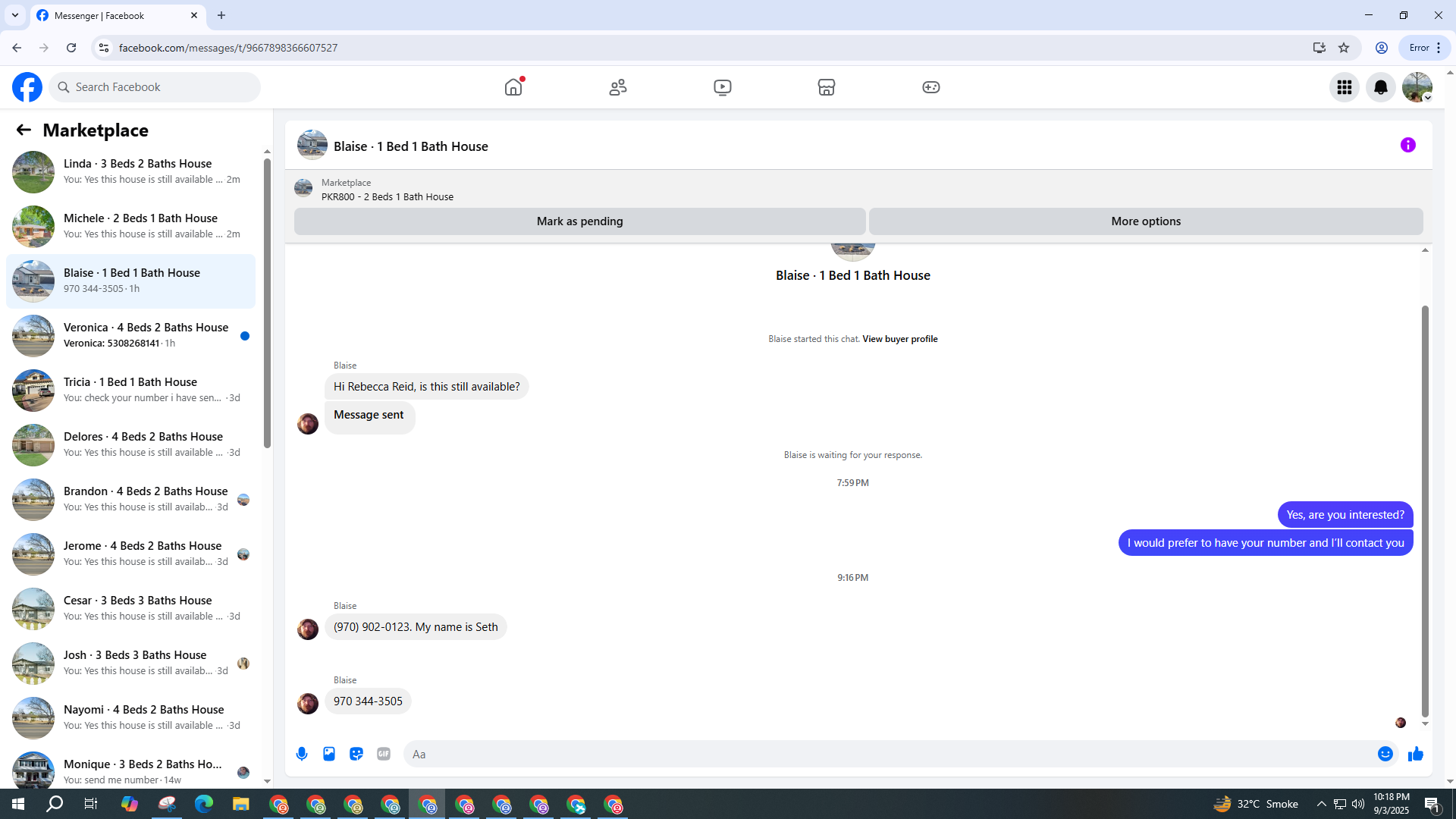The width and height of the screenshot is (1456, 819).
Task: Open the volume control in system tray
Action: [1358, 804]
